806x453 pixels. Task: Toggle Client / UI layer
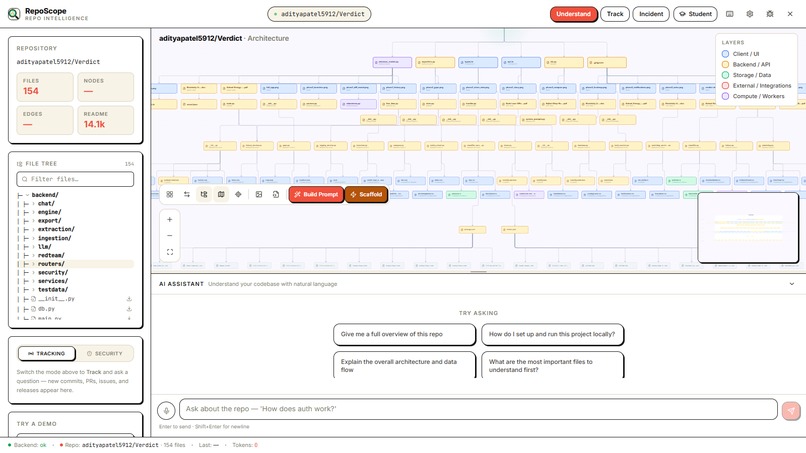[740, 54]
